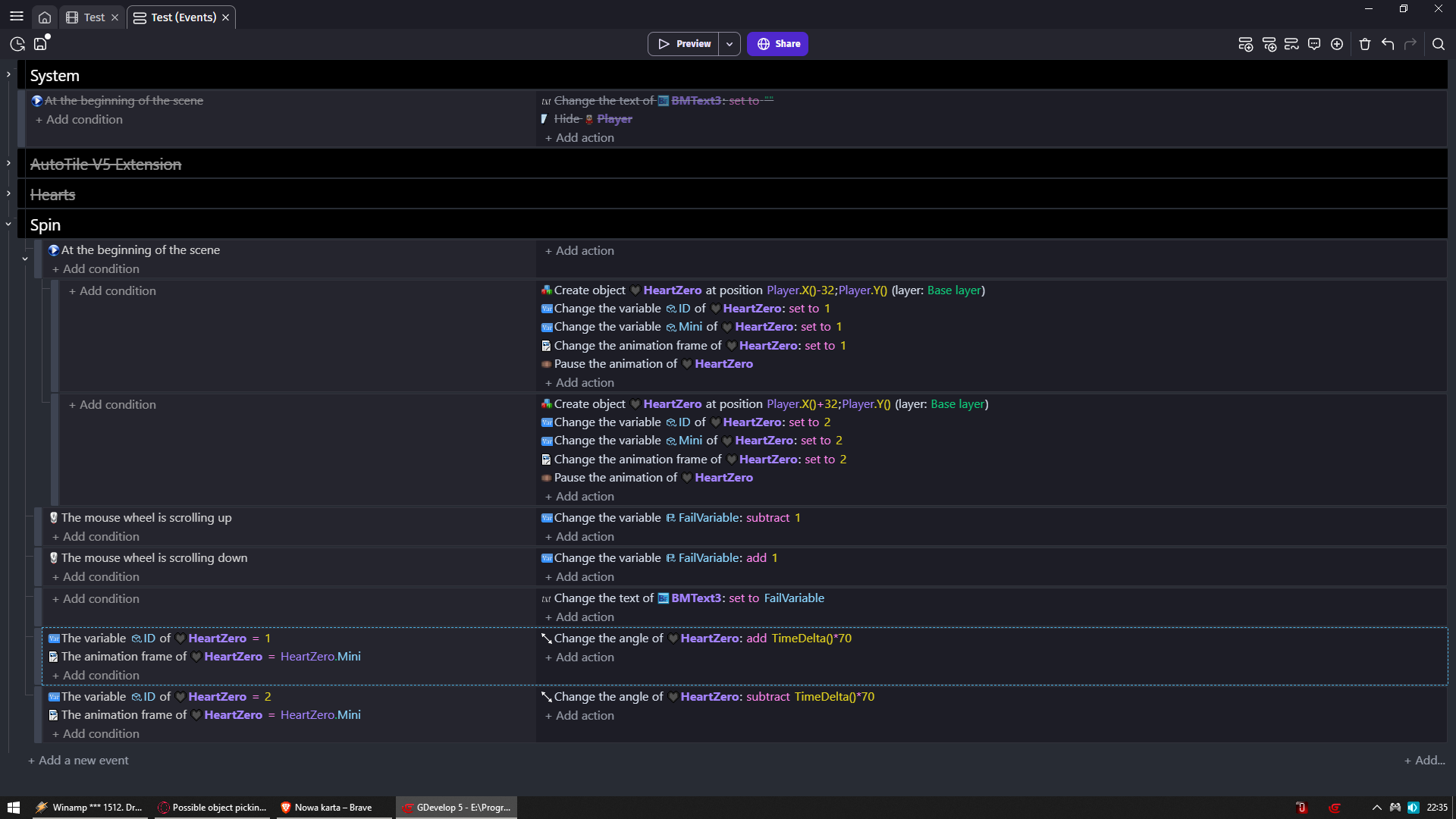This screenshot has height=819, width=1456.
Task: Click the taskbar clock showing 22:35
Action: tap(1437, 808)
